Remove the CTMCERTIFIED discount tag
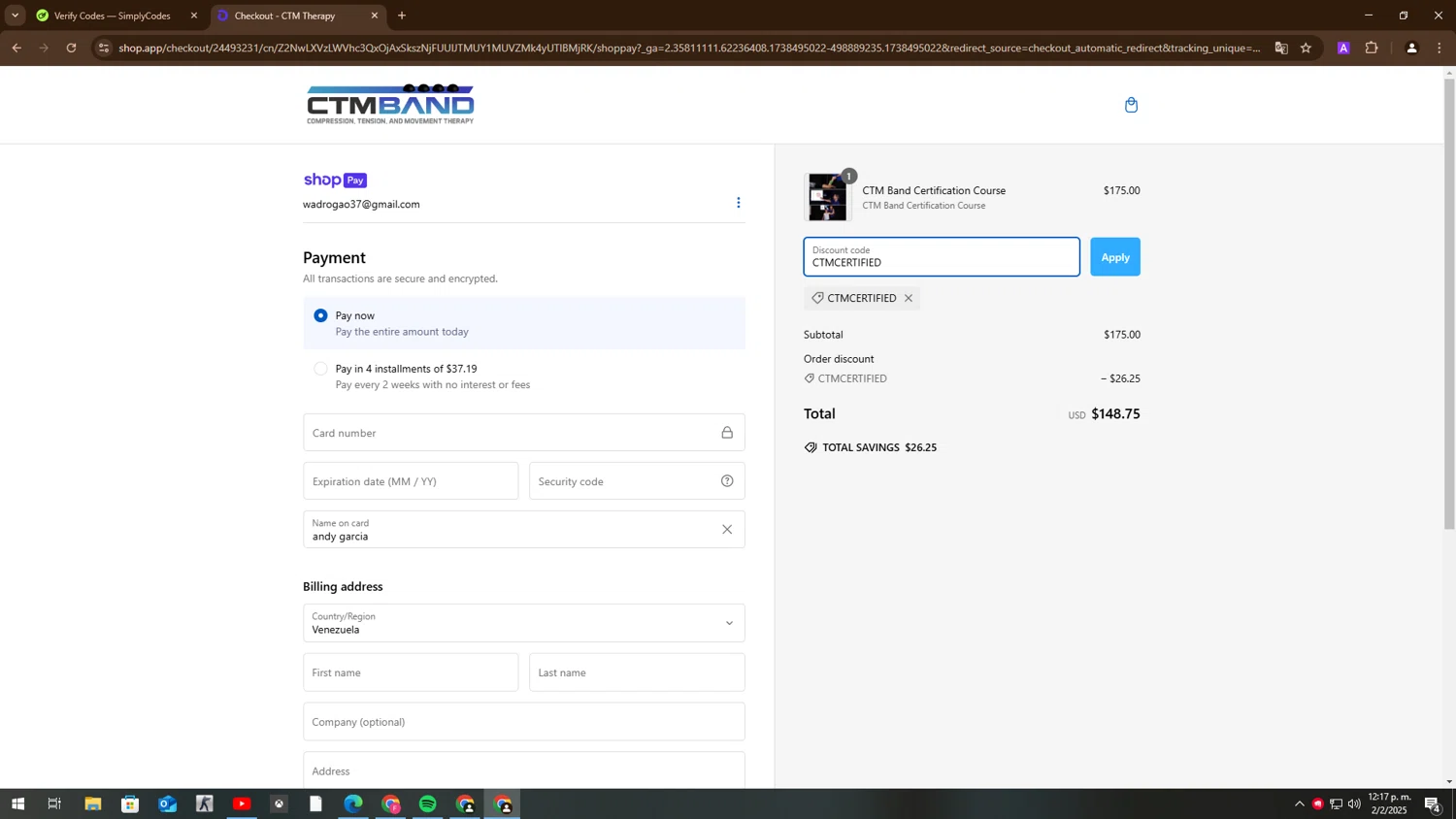Image resolution: width=1456 pixels, height=819 pixels. pos(909,298)
